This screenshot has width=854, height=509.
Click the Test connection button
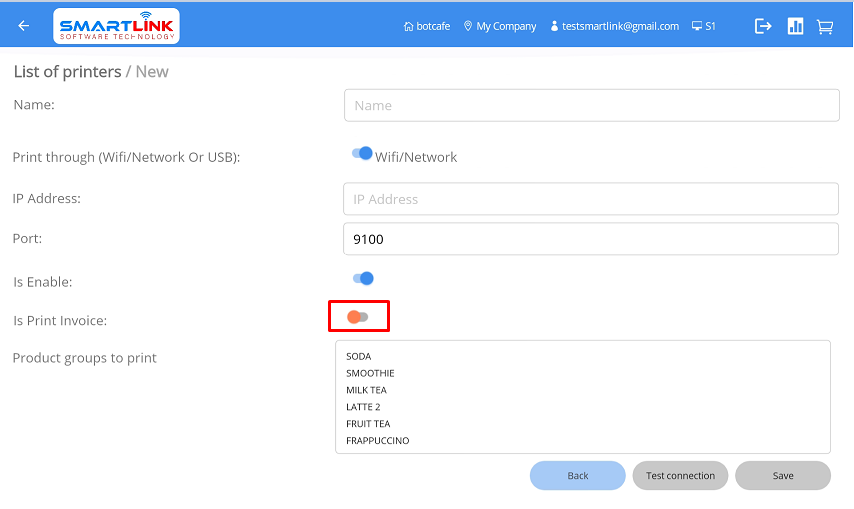pos(680,476)
